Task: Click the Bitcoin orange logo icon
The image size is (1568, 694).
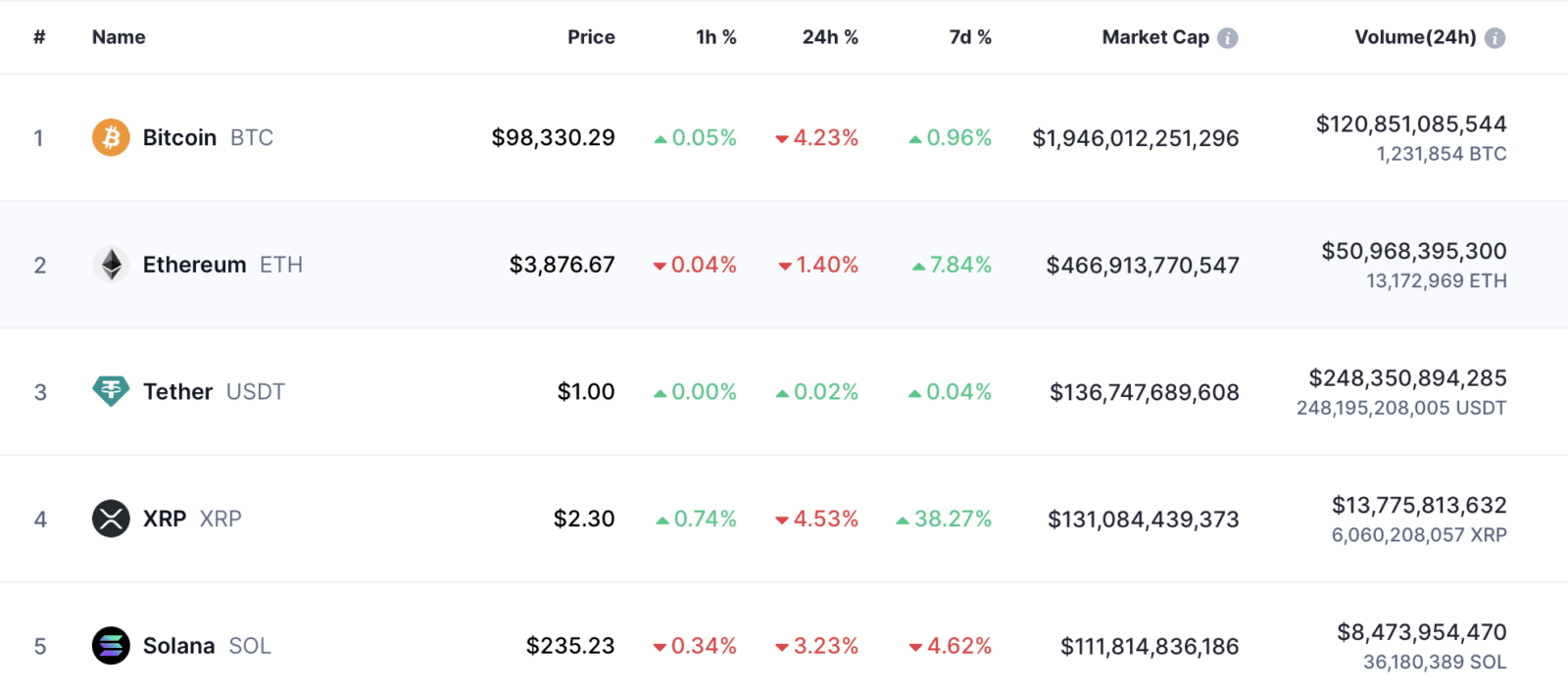Action: pyautogui.click(x=111, y=137)
